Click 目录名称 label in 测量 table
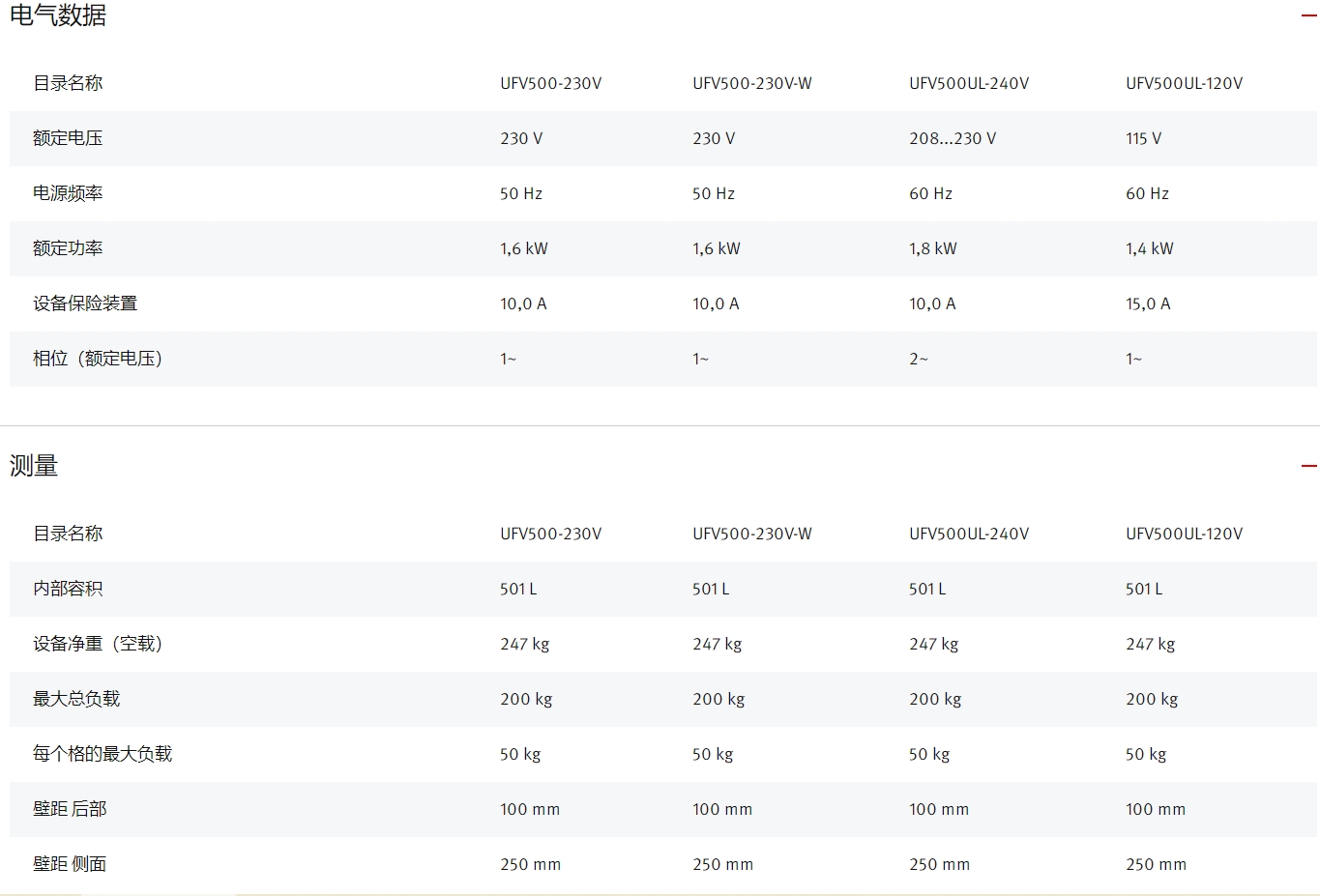 click(68, 534)
